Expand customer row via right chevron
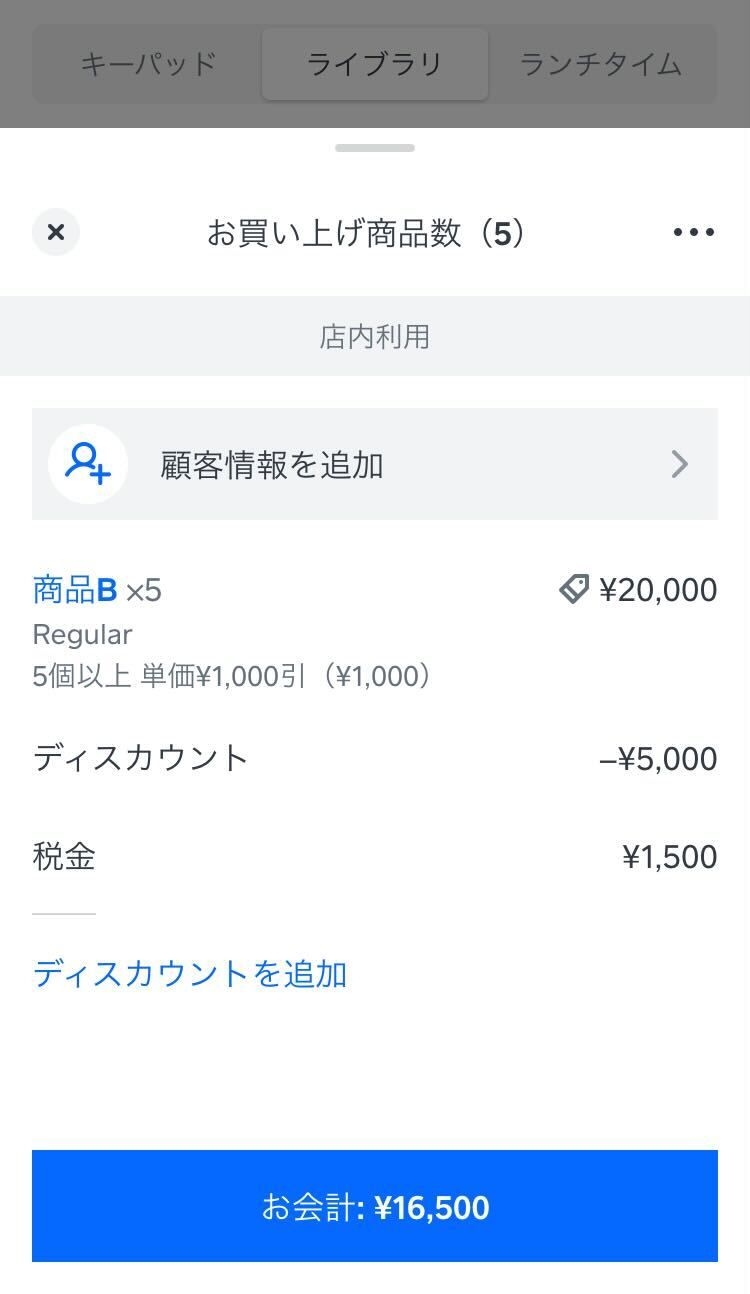 coord(680,464)
